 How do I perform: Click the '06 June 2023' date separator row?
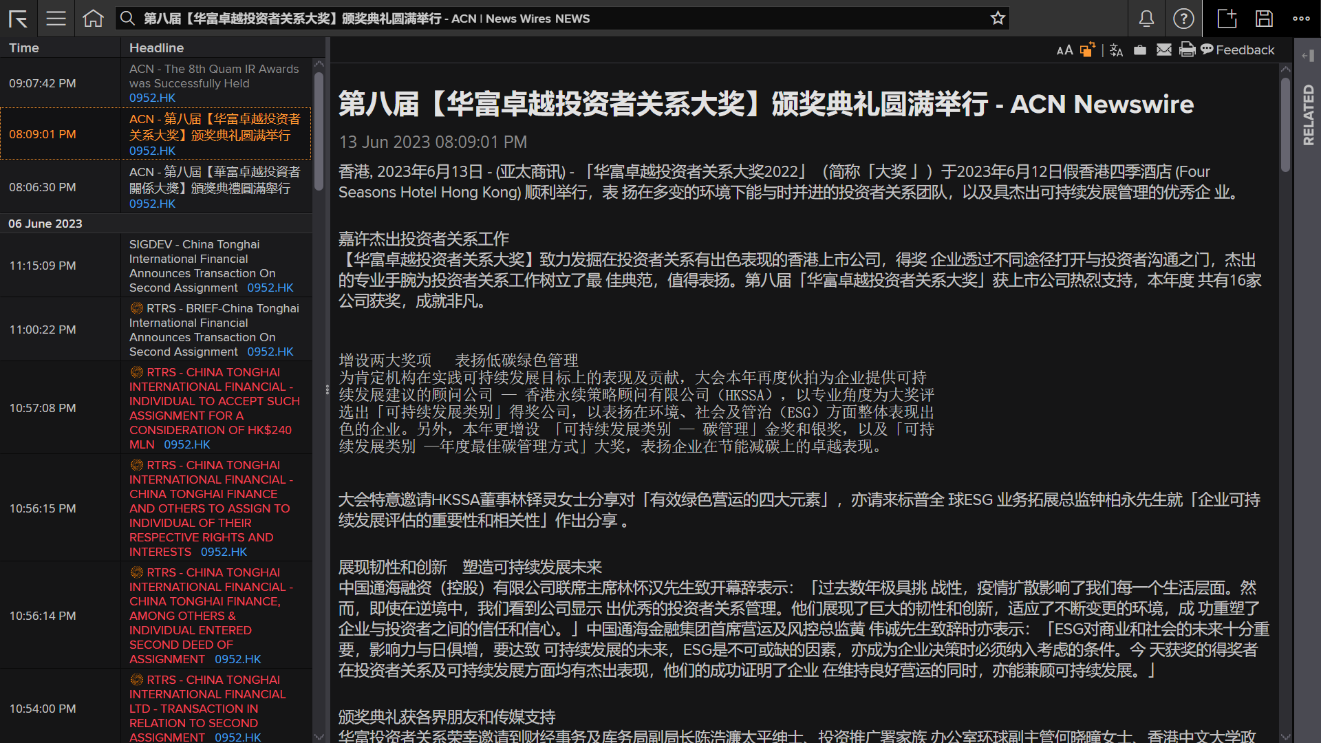(x=156, y=224)
